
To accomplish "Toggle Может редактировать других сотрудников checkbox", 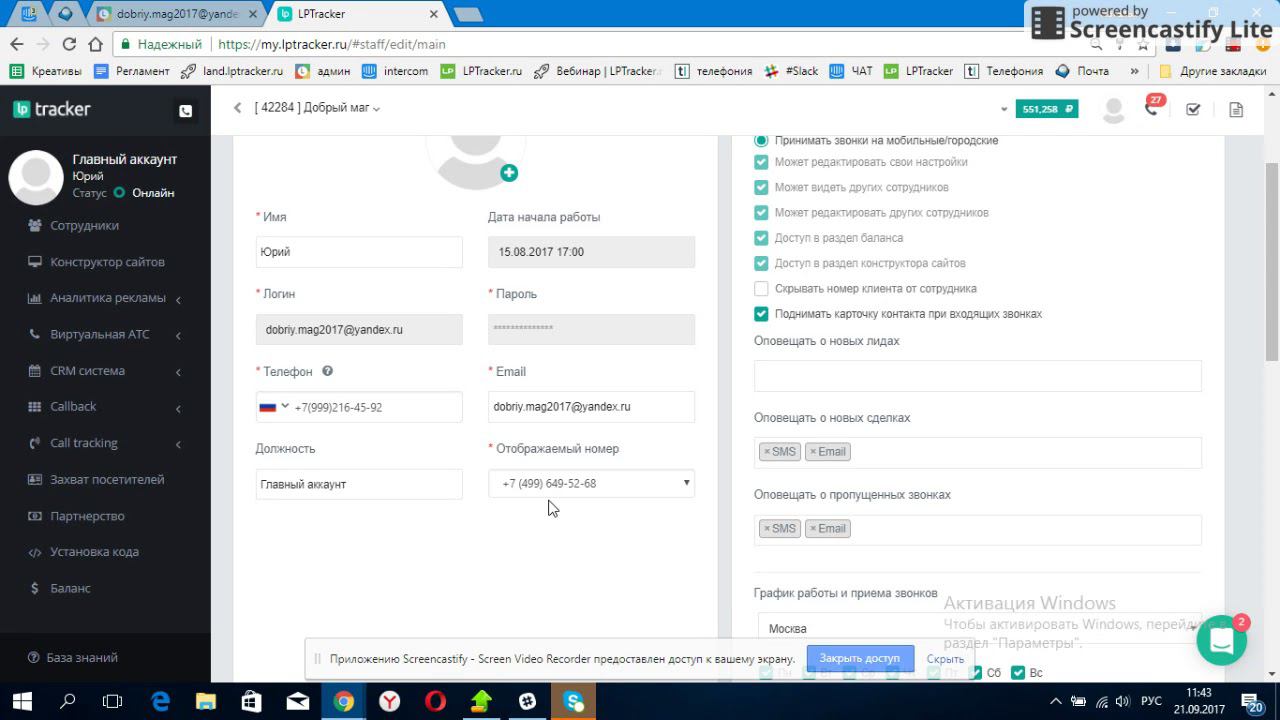I will [761, 213].
